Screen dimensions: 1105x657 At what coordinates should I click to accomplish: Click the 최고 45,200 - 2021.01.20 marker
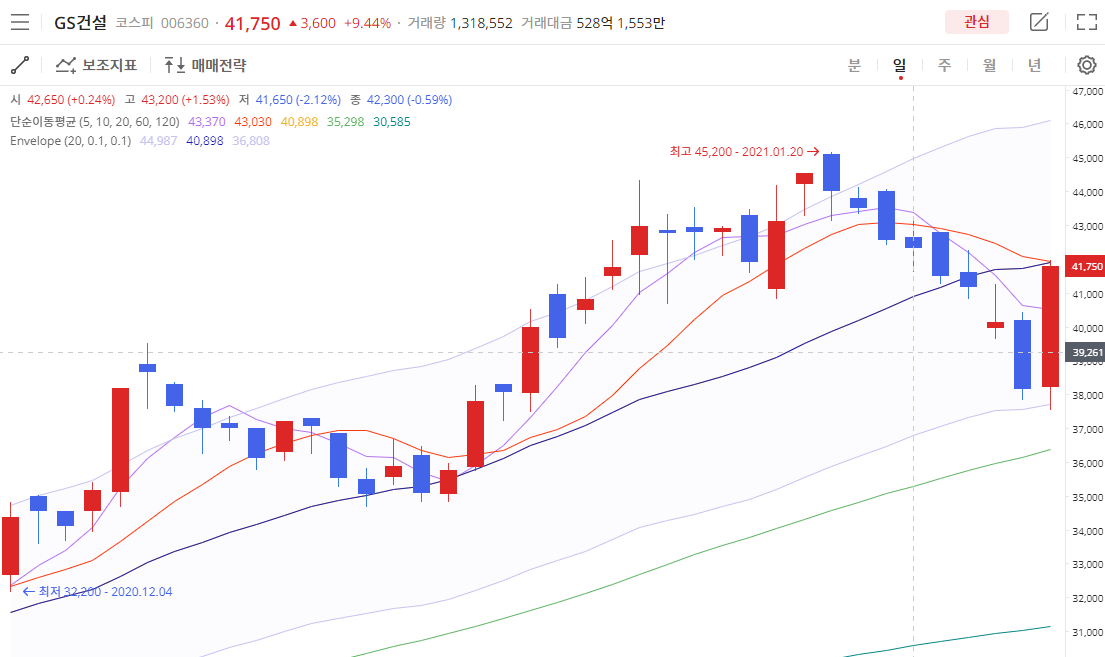(744, 152)
